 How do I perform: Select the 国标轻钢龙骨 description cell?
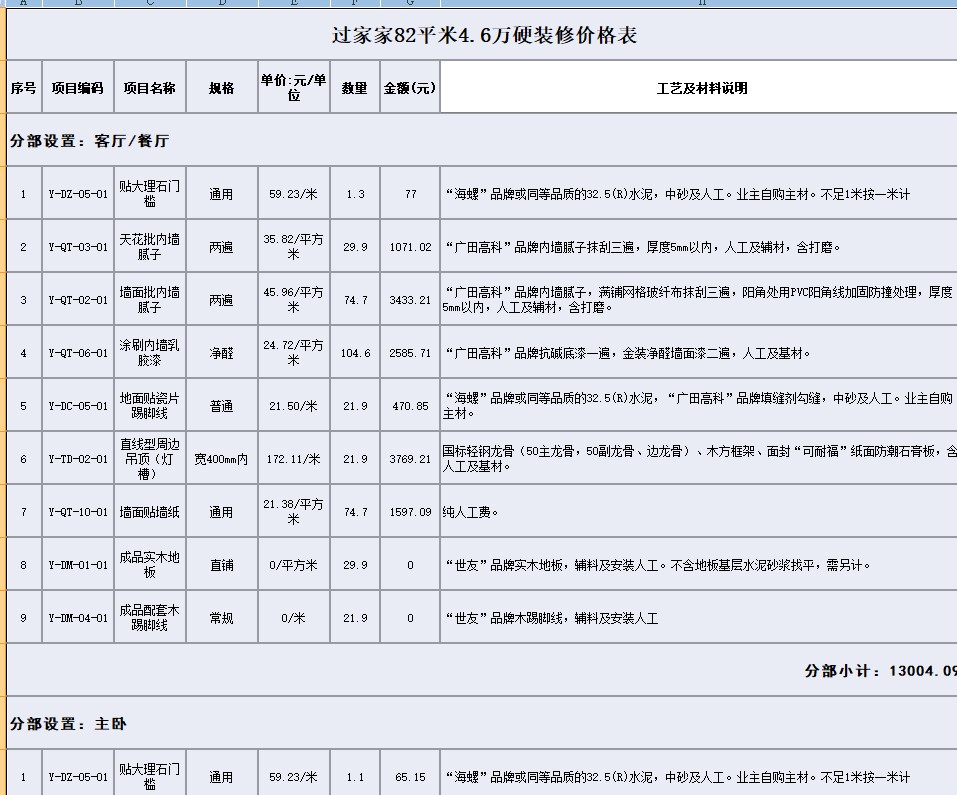tap(699, 459)
